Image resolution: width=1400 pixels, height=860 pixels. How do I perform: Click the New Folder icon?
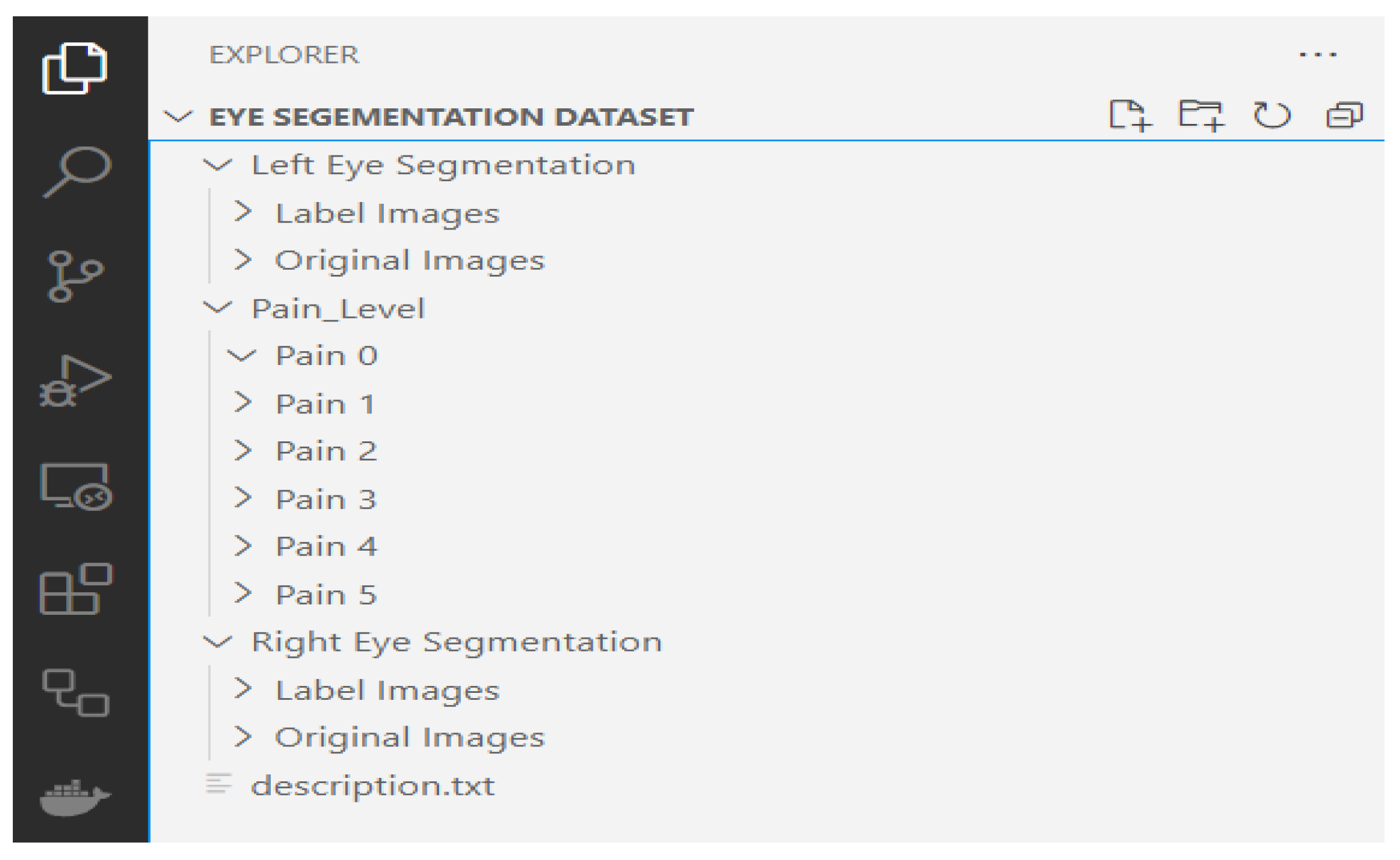coord(1201,115)
